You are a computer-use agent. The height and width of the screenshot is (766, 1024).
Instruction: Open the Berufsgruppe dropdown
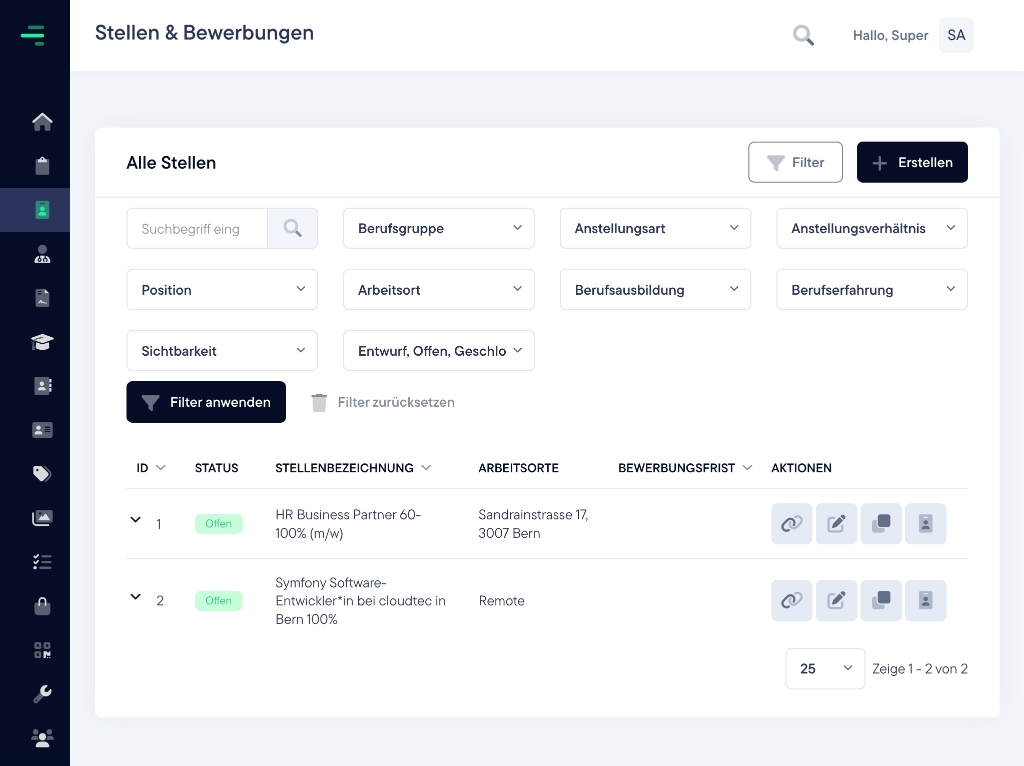coord(438,229)
